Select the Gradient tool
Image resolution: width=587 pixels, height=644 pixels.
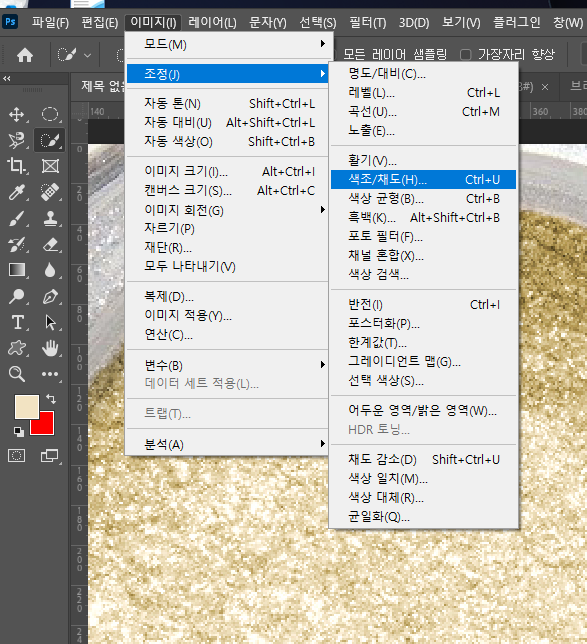coord(16,270)
